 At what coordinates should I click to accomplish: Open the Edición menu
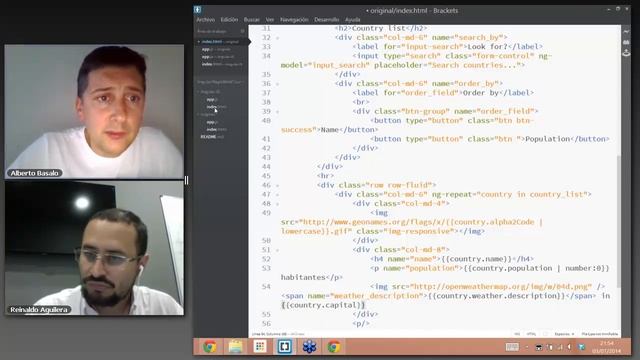(229, 20)
